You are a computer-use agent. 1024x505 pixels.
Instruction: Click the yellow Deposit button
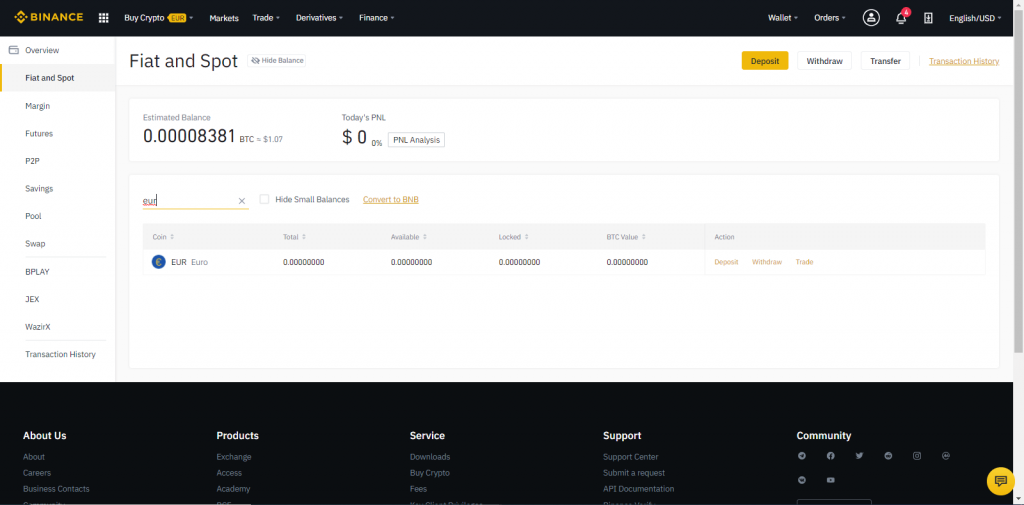point(765,61)
